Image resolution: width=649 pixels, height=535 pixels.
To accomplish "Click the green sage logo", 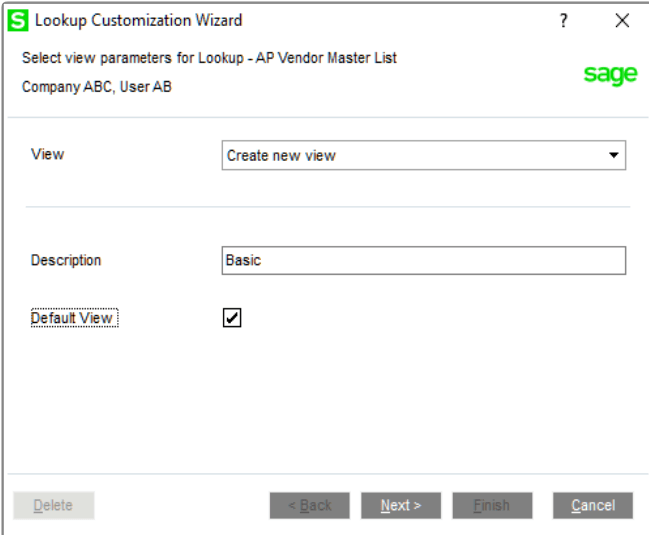I will click(x=610, y=75).
